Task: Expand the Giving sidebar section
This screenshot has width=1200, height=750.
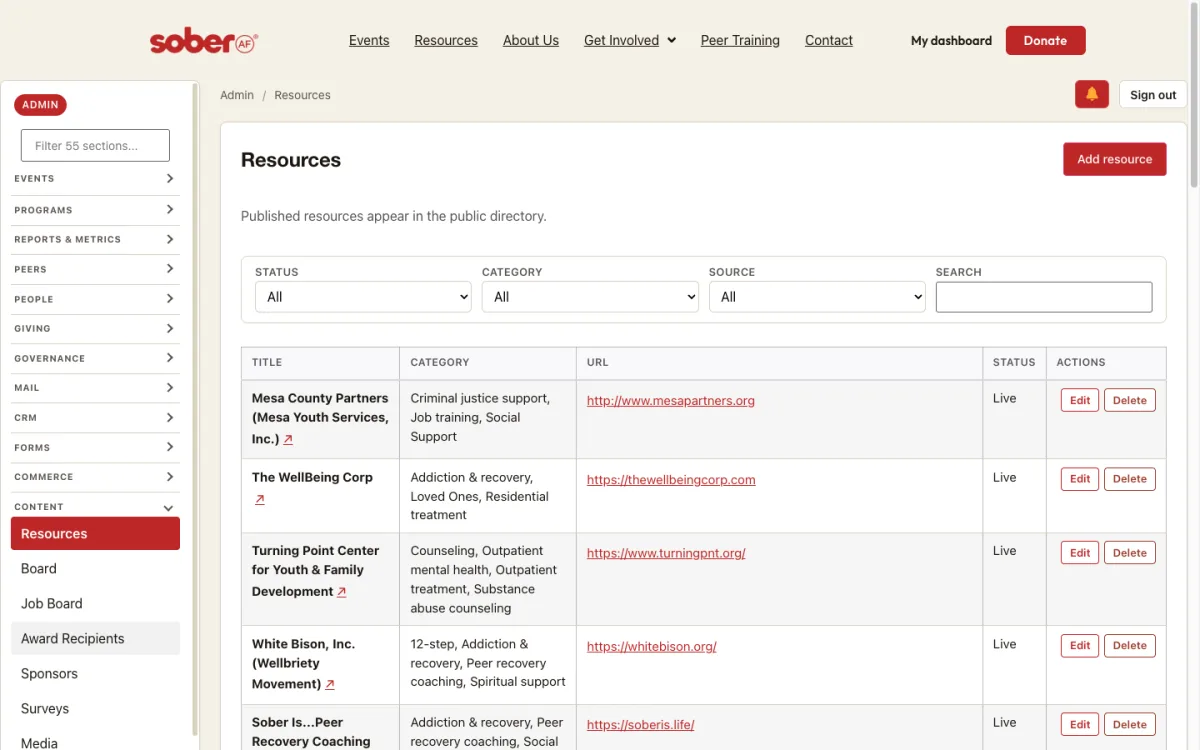Action: 95,328
